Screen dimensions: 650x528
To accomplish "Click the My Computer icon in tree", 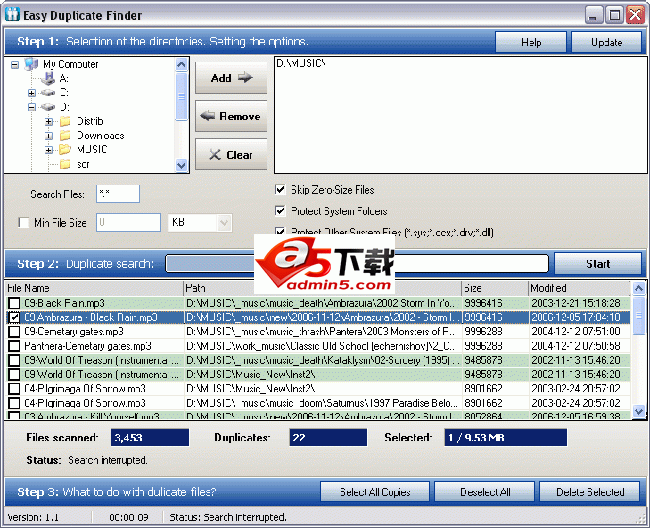I will pos(32,64).
